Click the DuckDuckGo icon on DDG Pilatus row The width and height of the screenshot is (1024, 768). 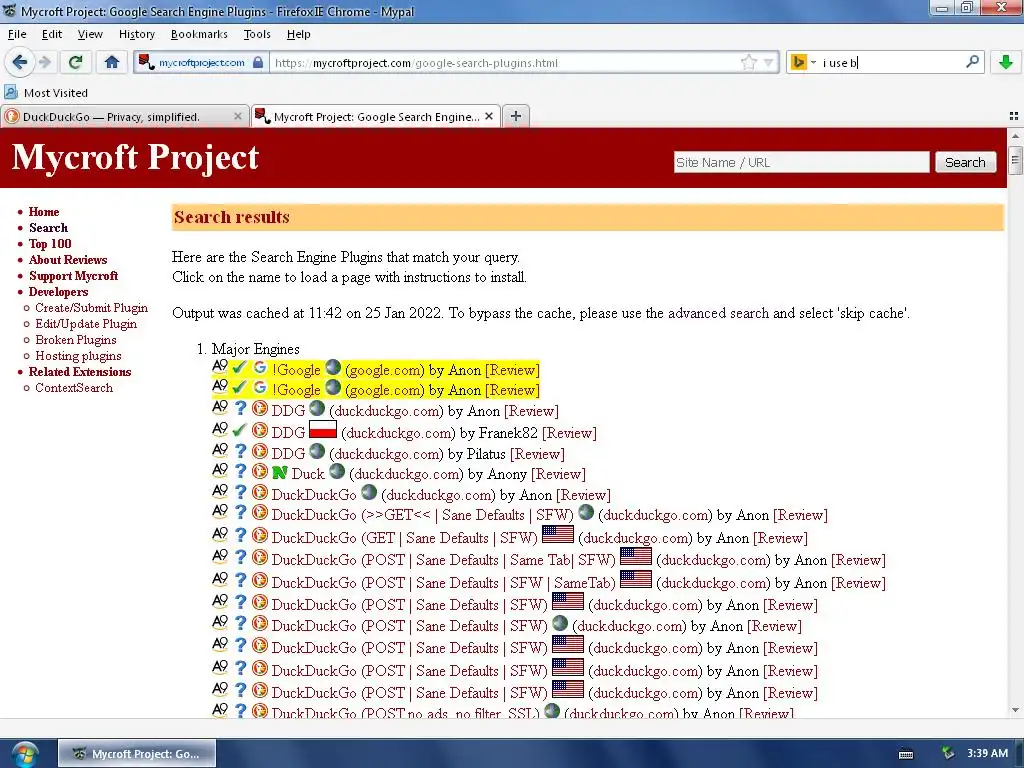(260, 451)
